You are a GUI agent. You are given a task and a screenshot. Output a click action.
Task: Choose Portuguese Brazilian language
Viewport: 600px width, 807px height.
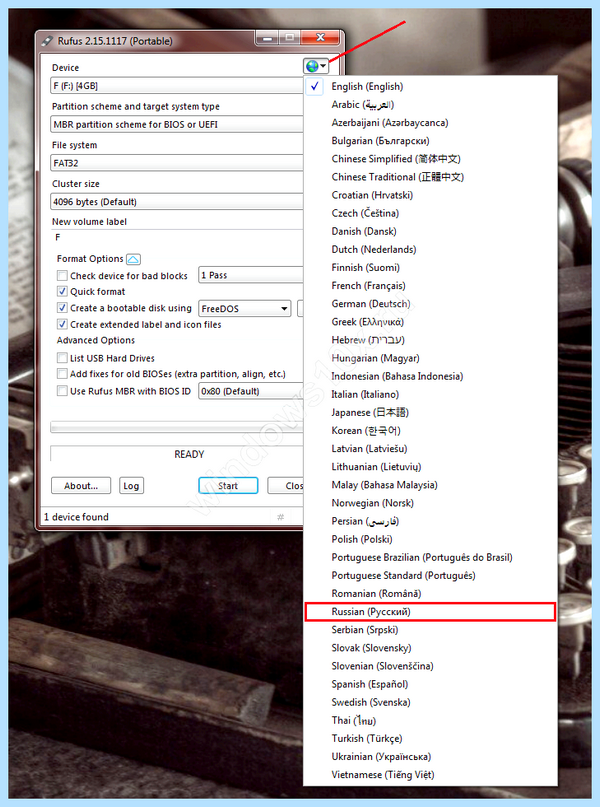point(430,557)
